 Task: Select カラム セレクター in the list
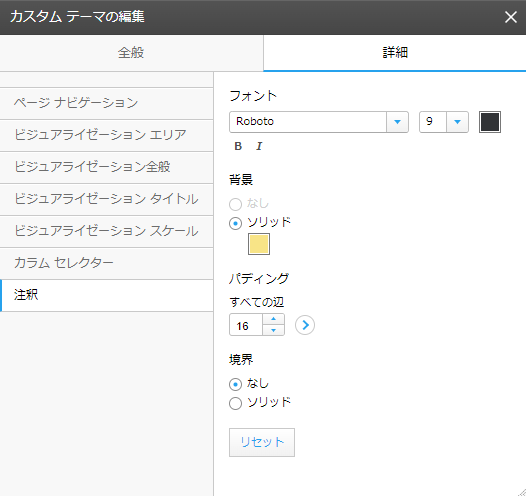point(106,263)
